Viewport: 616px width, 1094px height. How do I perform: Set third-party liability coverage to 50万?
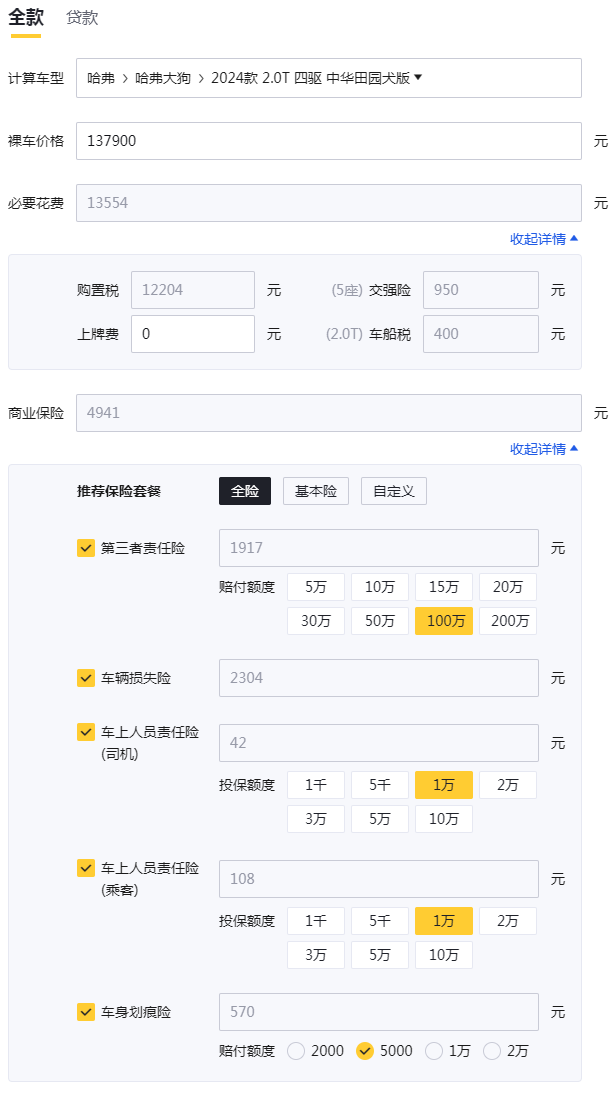380,621
